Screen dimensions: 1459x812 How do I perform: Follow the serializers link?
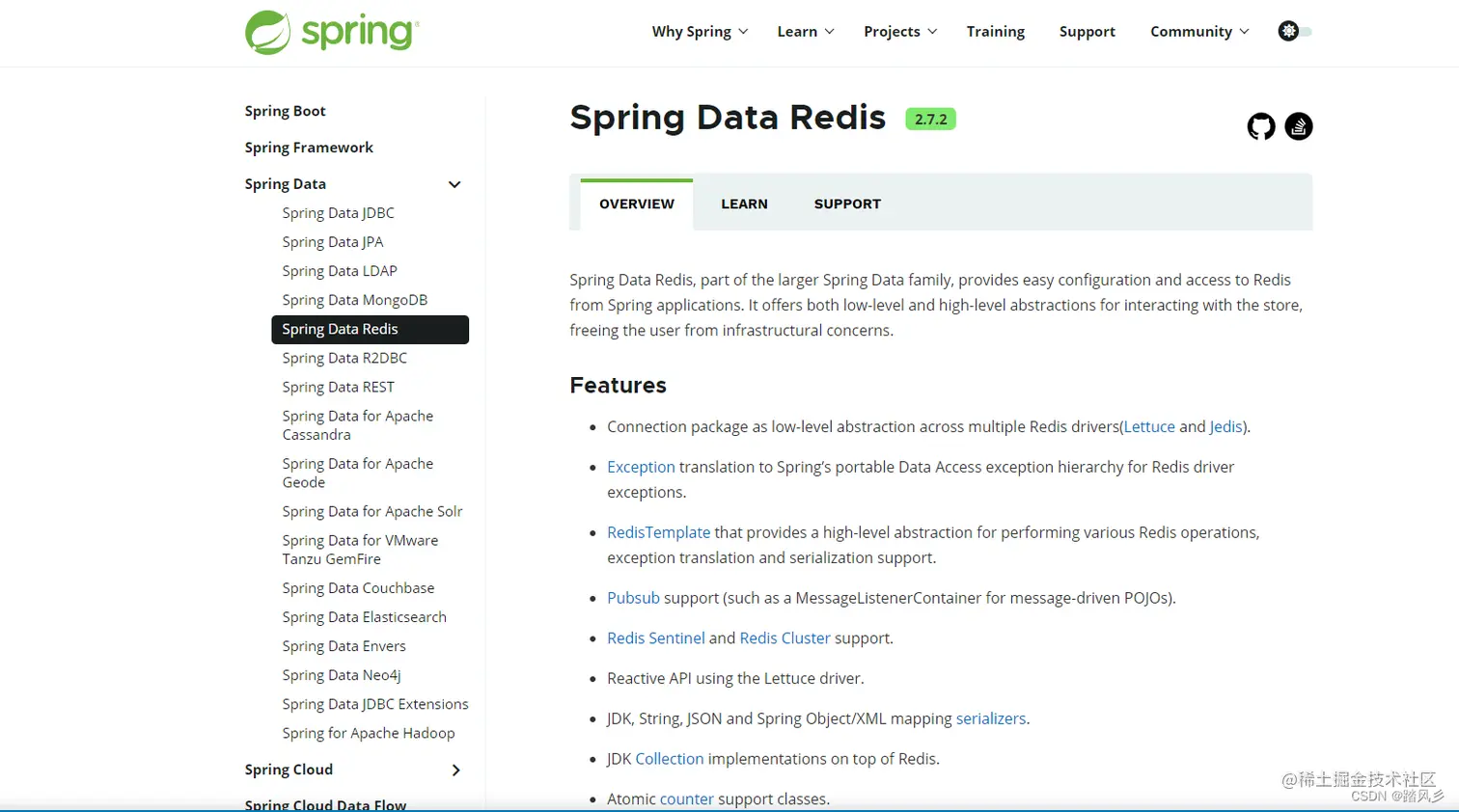(x=991, y=718)
